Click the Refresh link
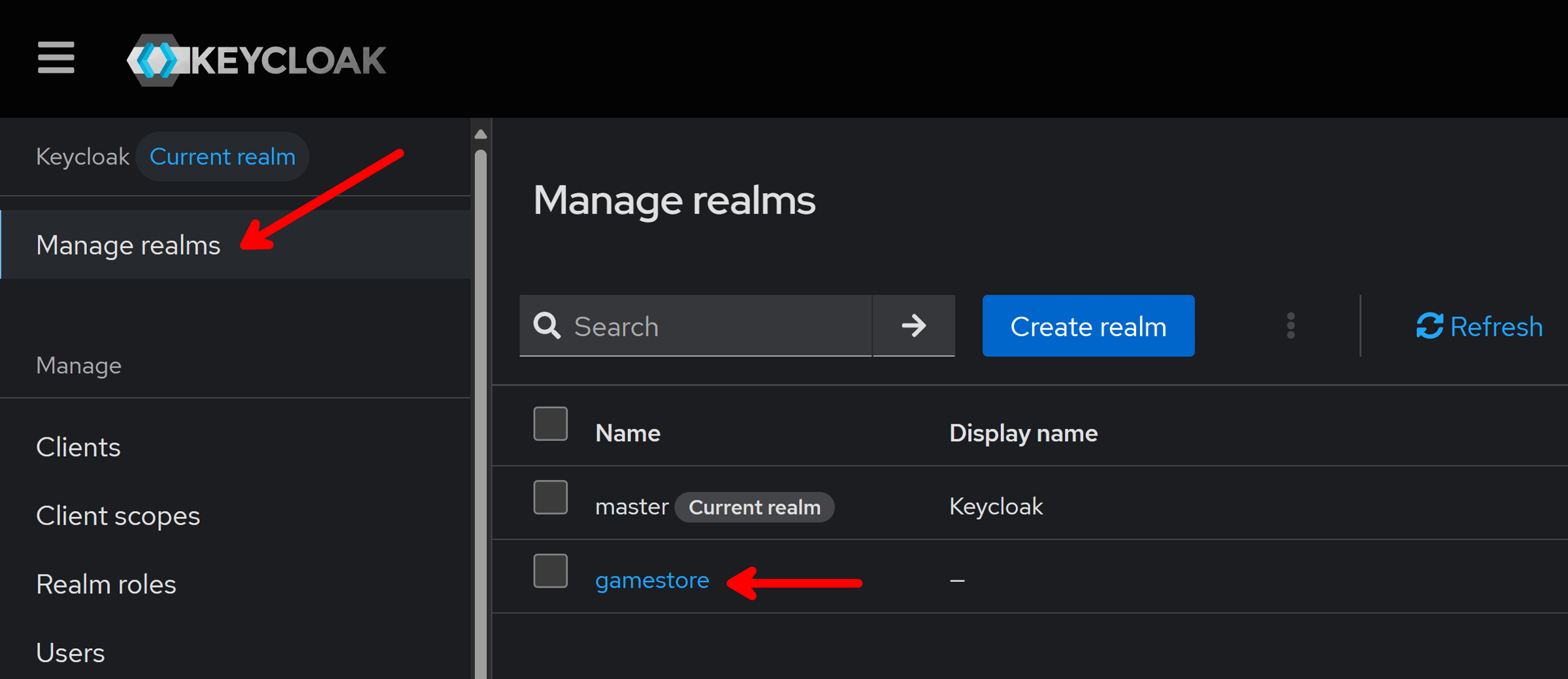 (1480, 326)
